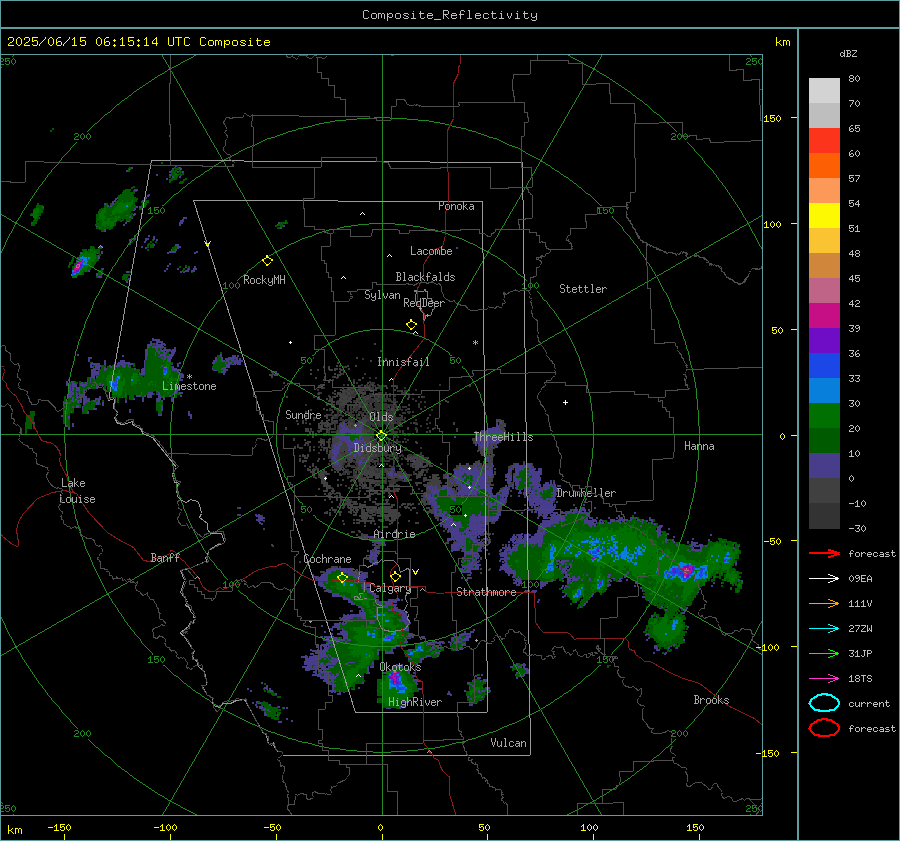The image size is (900, 841).
Task: Click the red forecast arrow legend icon
Action: (x=824, y=553)
